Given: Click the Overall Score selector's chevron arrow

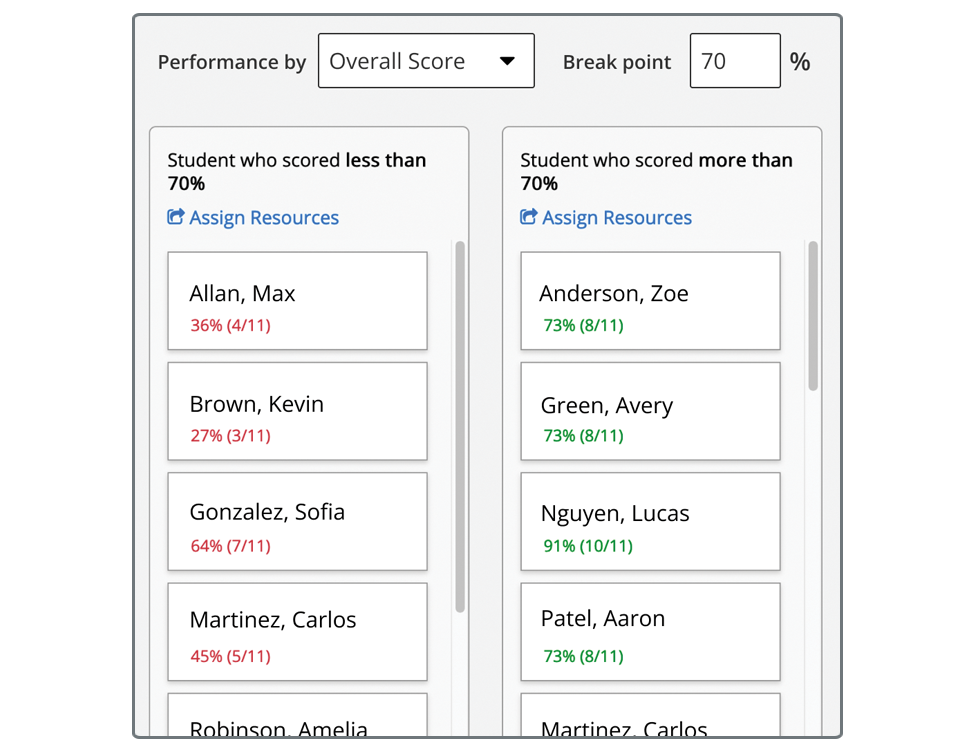Looking at the screenshot, I should (x=509, y=60).
